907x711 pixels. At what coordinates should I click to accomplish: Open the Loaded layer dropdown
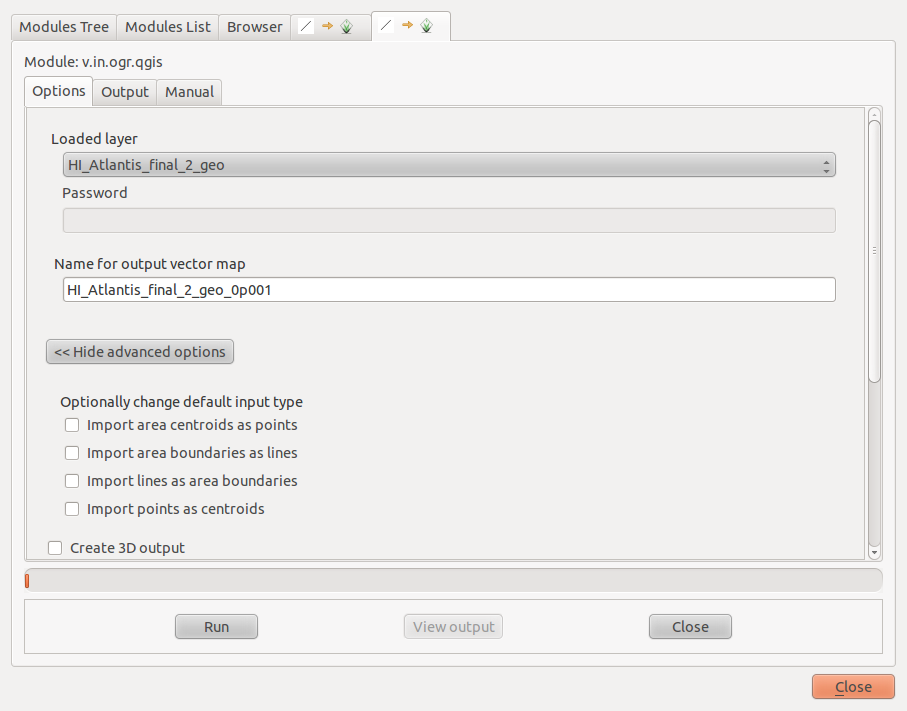pos(448,165)
